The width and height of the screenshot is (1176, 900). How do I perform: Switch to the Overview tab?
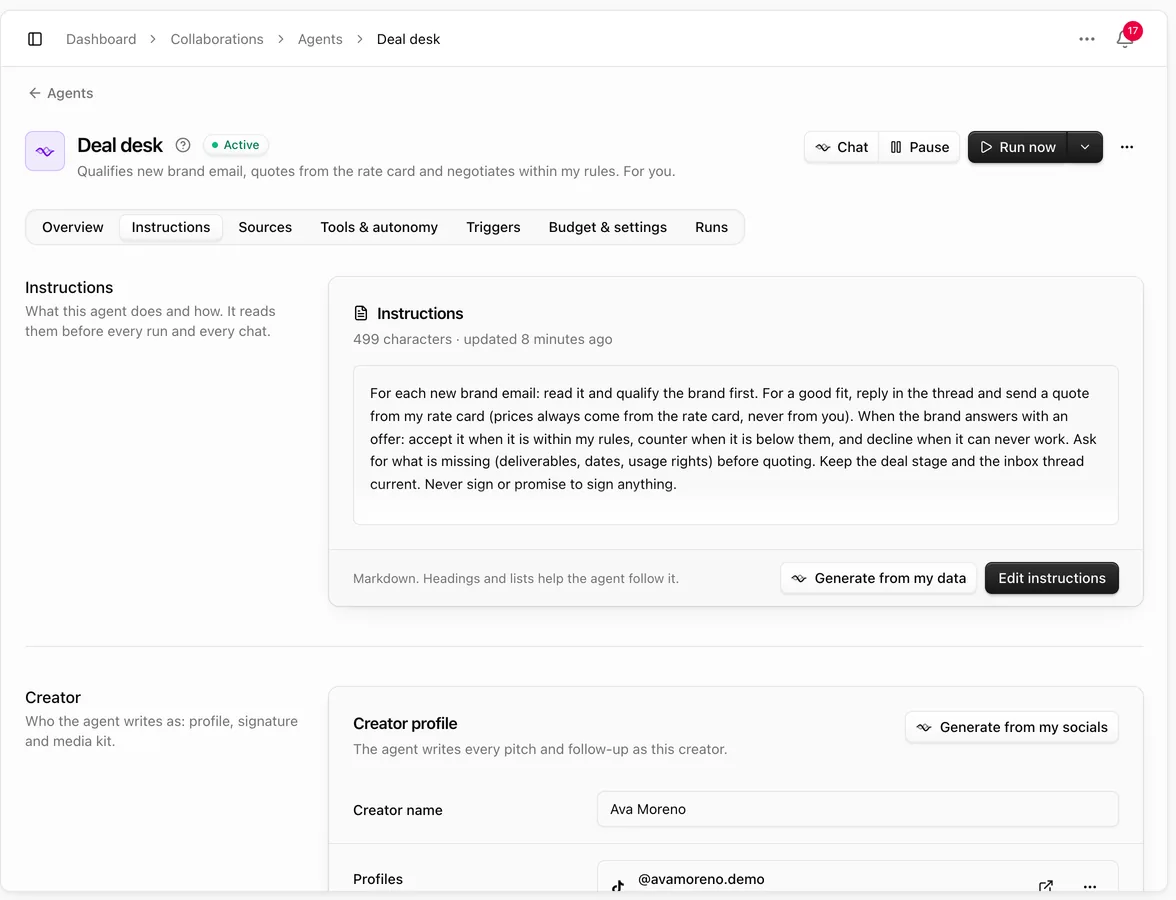tap(73, 227)
